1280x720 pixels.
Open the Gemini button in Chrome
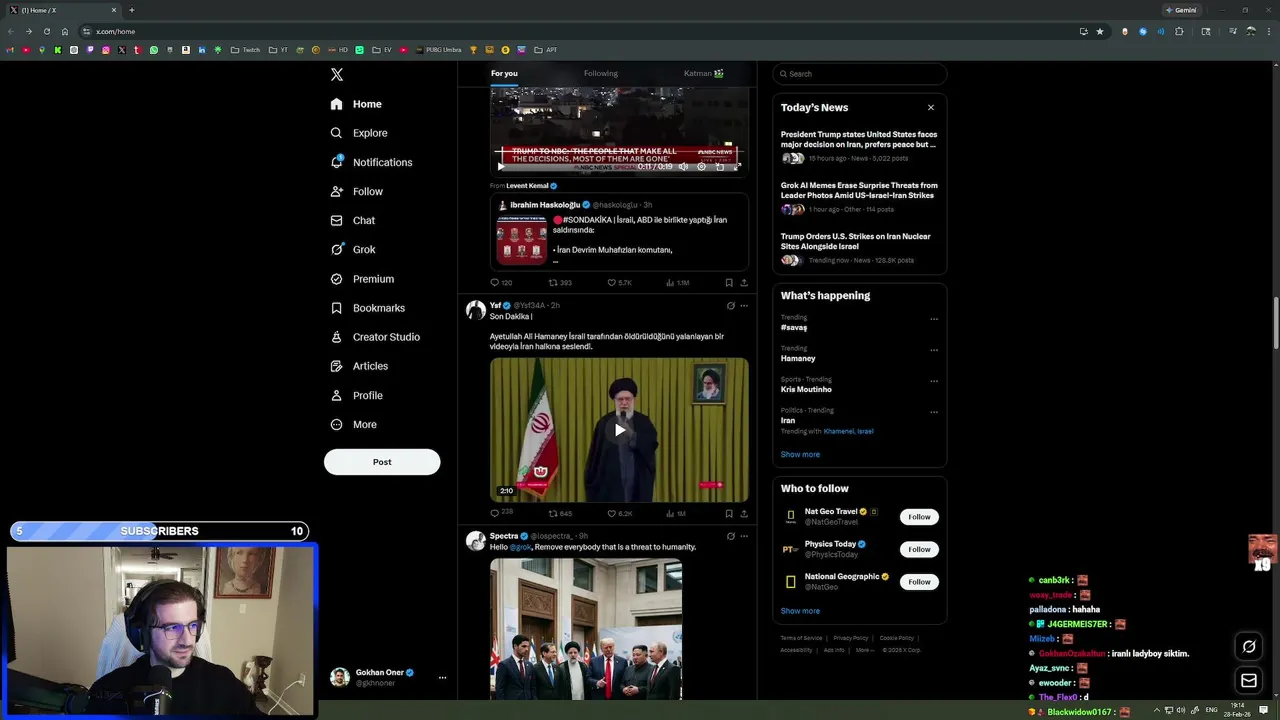(x=1181, y=10)
